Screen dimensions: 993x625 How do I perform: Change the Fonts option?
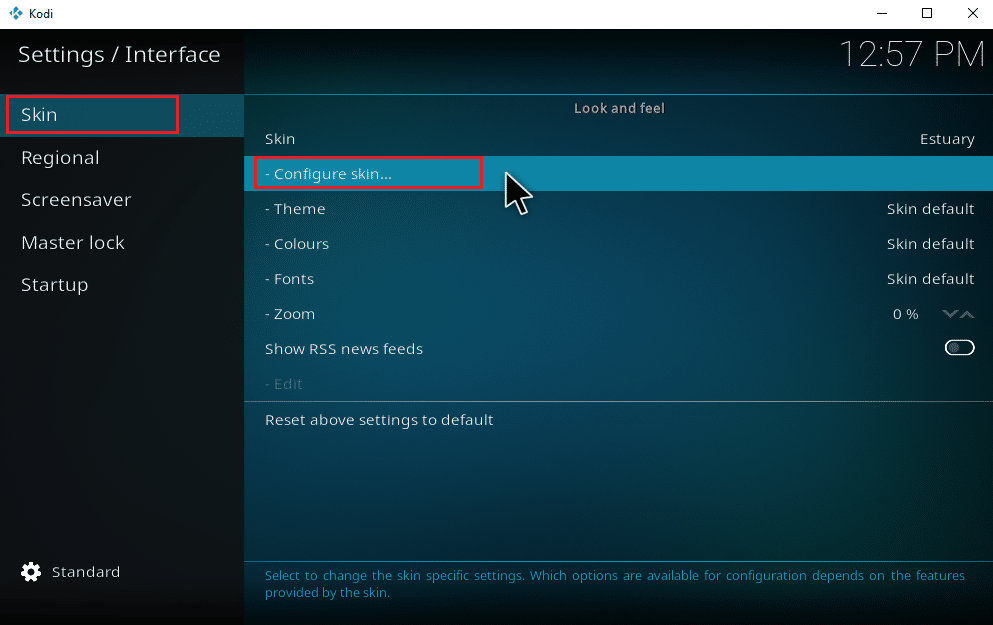coord(619,279)
